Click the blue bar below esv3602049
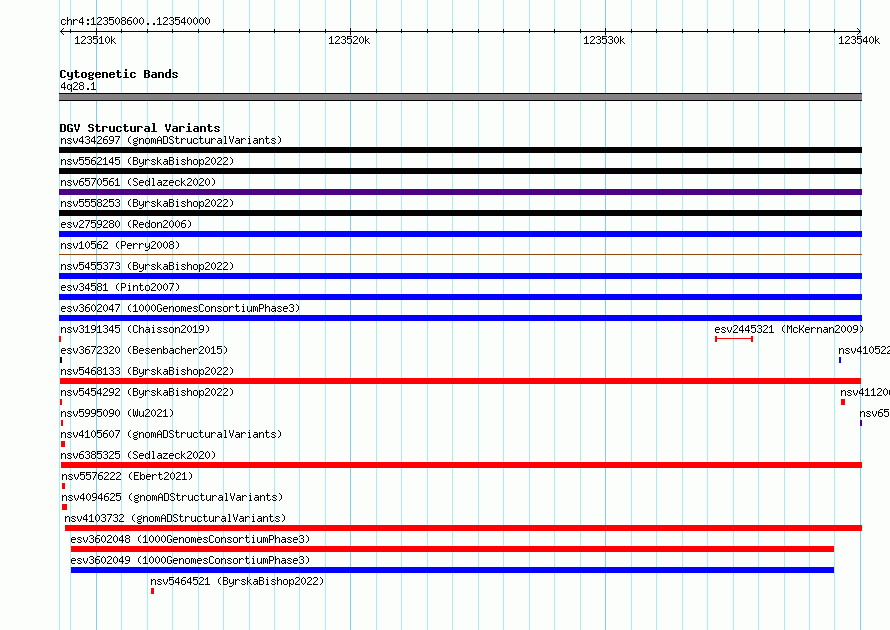 452,570
